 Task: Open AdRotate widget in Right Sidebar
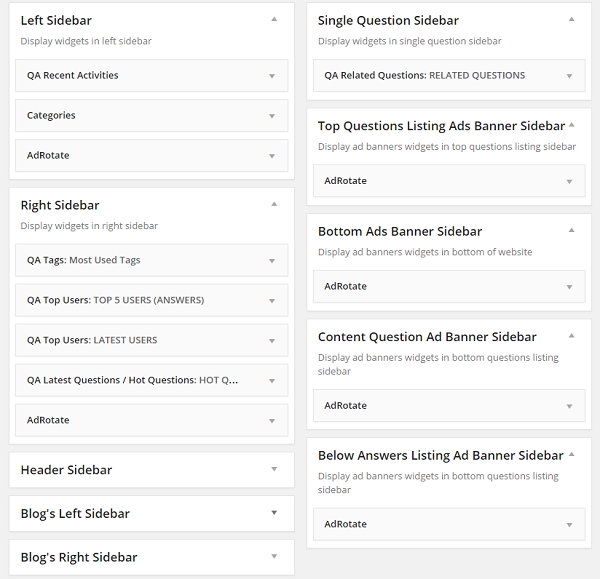(271, 421)
